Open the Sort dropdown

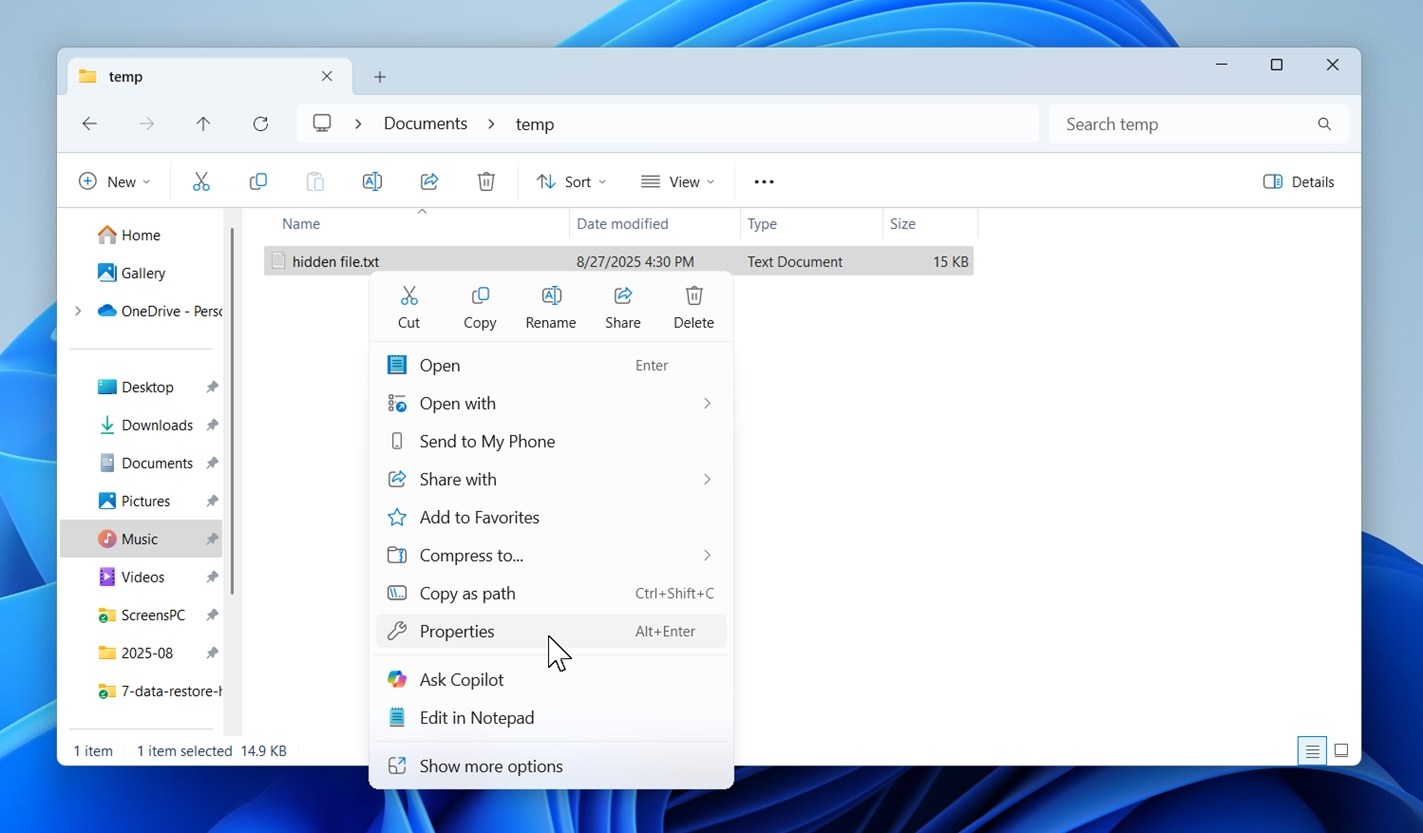click(x=571, y=182)
